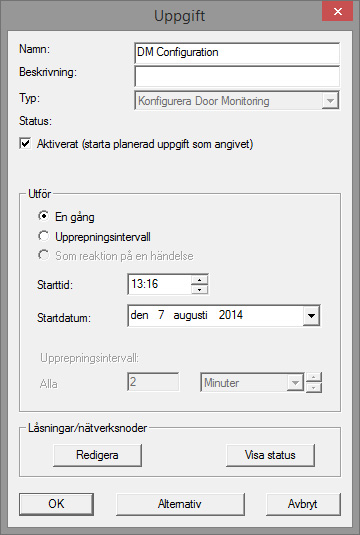Open the Alternativ options button
The image size is (360, 535).
[180, 504]
